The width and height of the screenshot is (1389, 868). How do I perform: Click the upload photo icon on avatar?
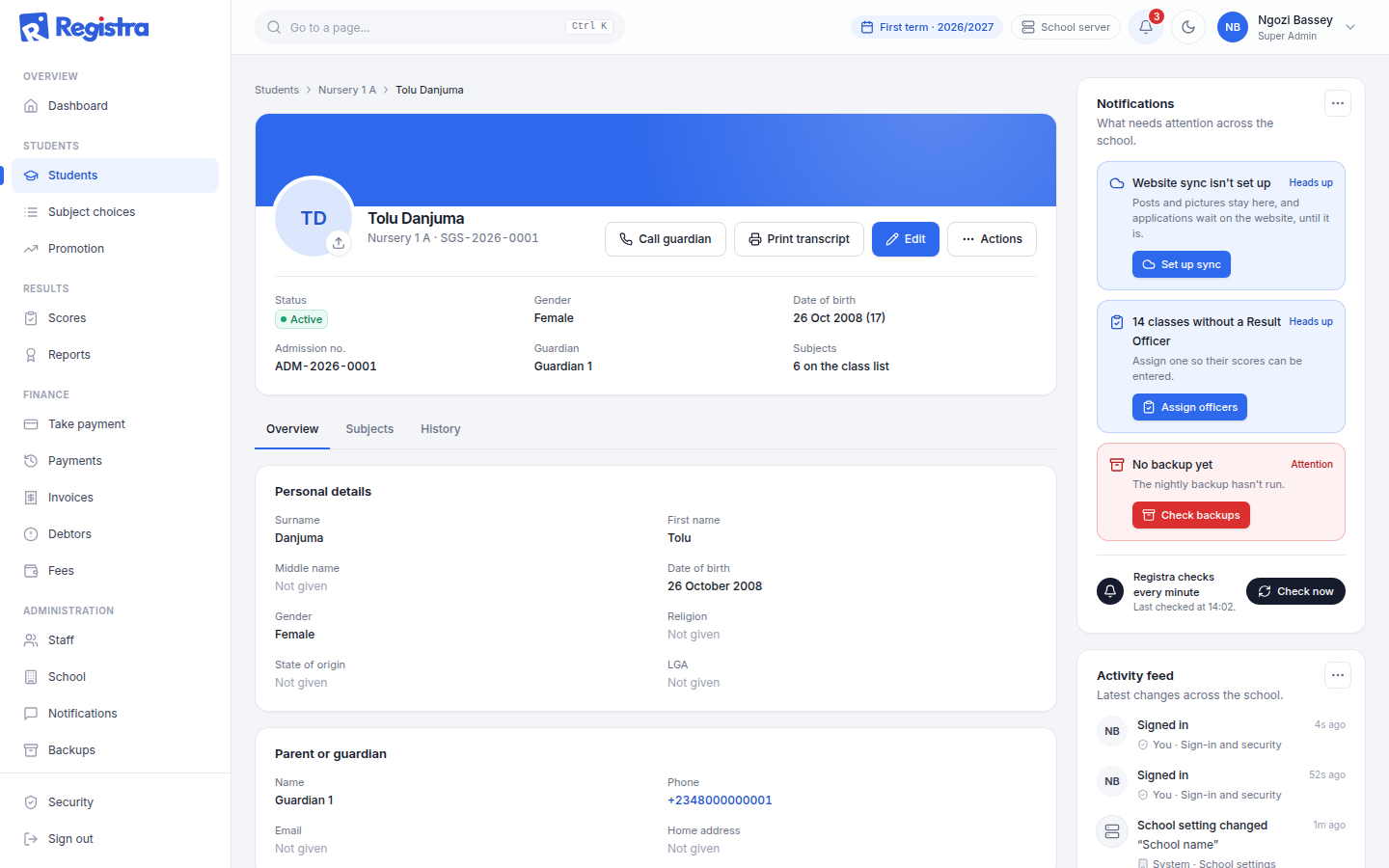pyautogui.click(x=339, y=243)
